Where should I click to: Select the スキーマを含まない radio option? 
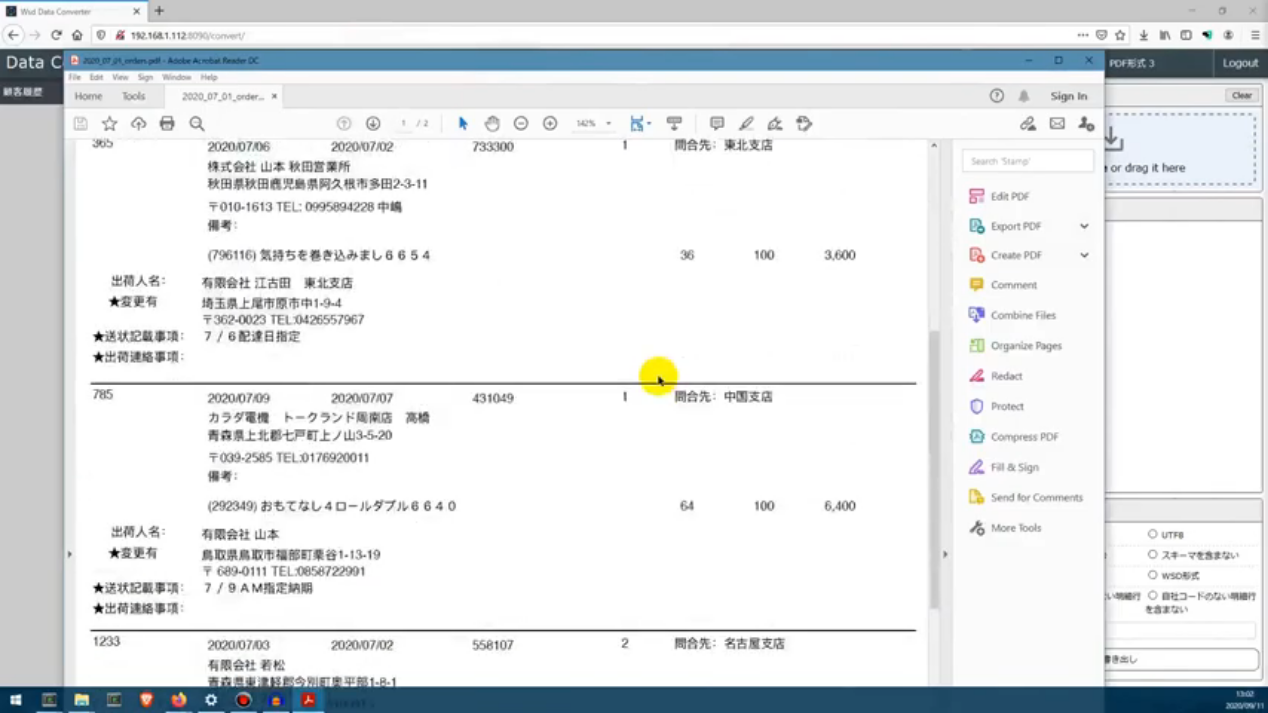(1152, 555)
